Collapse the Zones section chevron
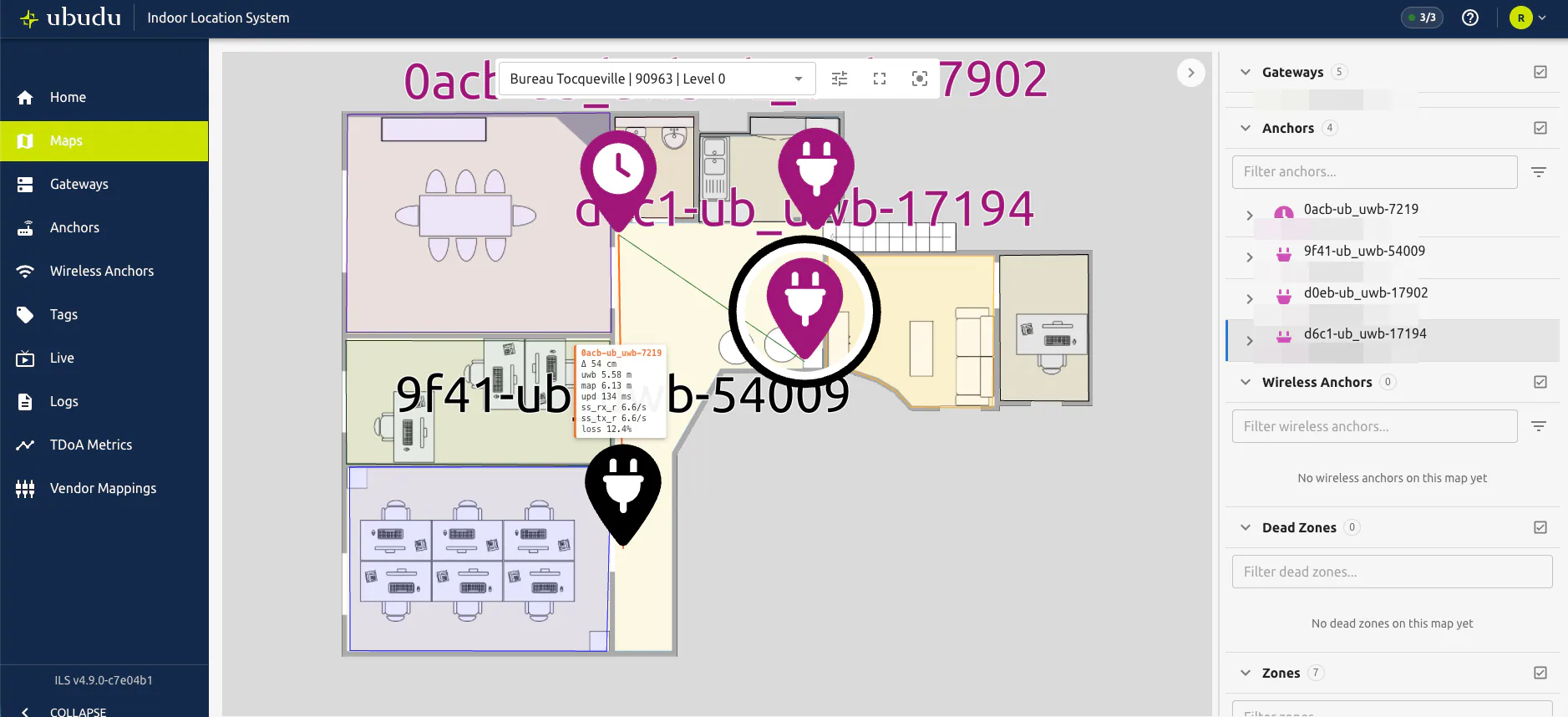The image size is (1568, 717). point(1246,673)
